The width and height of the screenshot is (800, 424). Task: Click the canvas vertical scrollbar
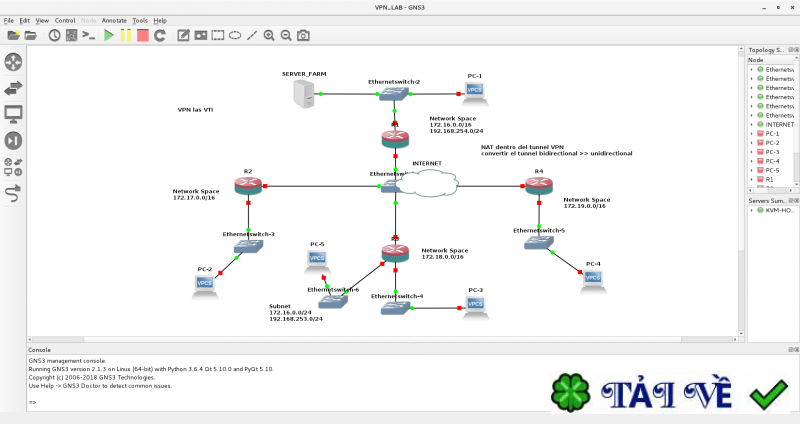click(x=741, y=191)
